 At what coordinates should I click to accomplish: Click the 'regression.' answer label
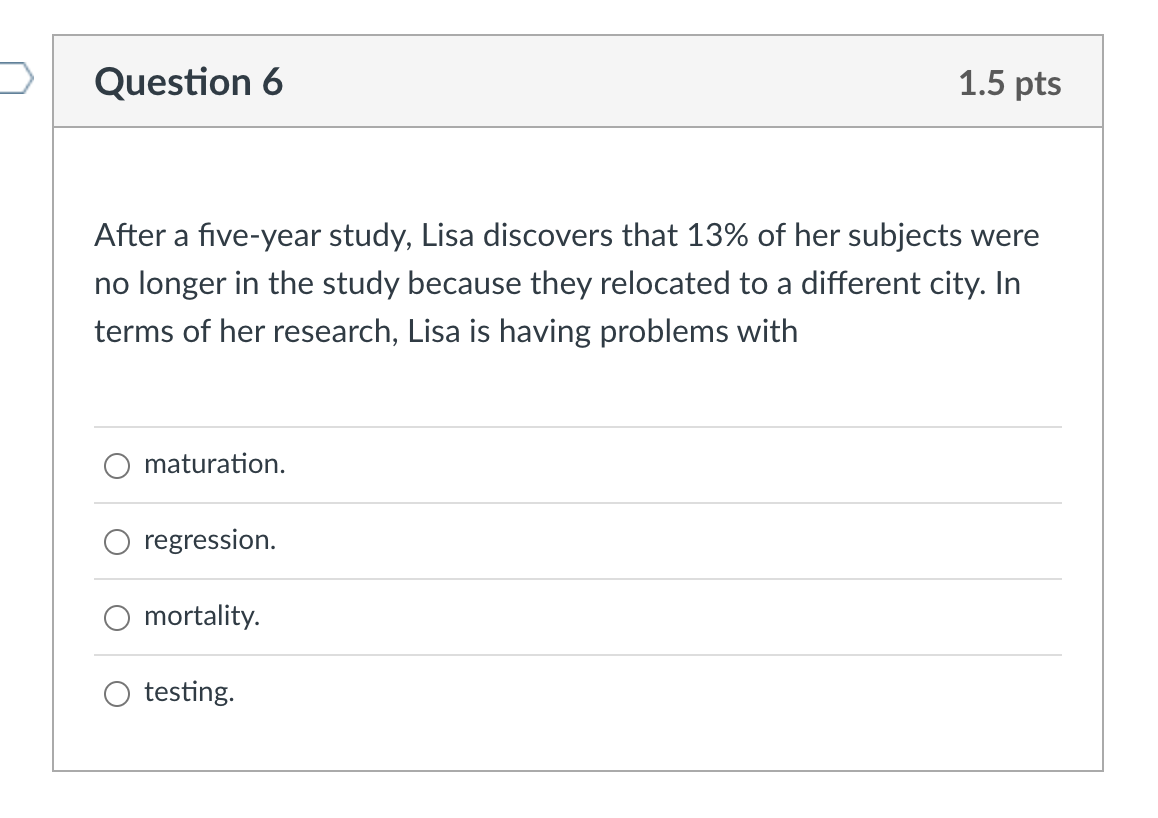tap(210, 540)
